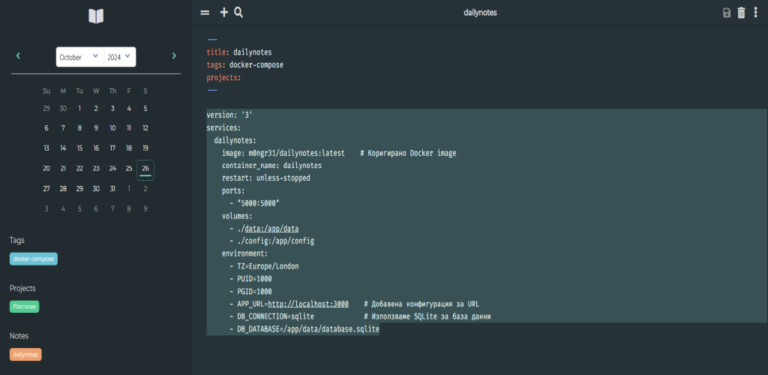768x375 pixels.
Task: Click the 'dailynotes' title in top bar
Action: (480, 13)
